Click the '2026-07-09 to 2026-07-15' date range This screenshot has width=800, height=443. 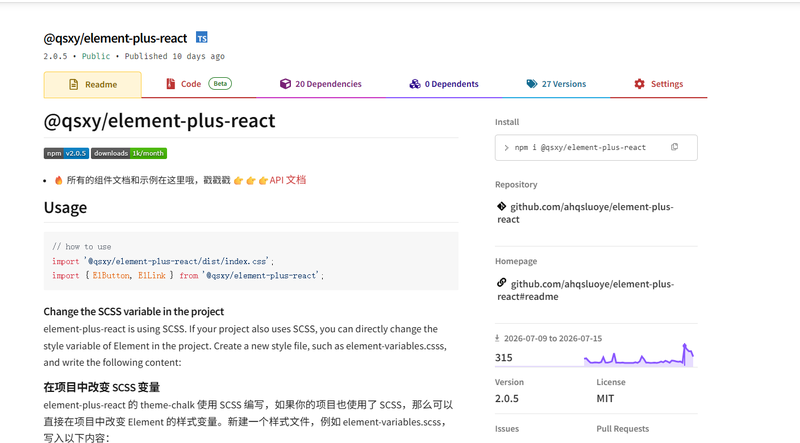pos(553,338)
